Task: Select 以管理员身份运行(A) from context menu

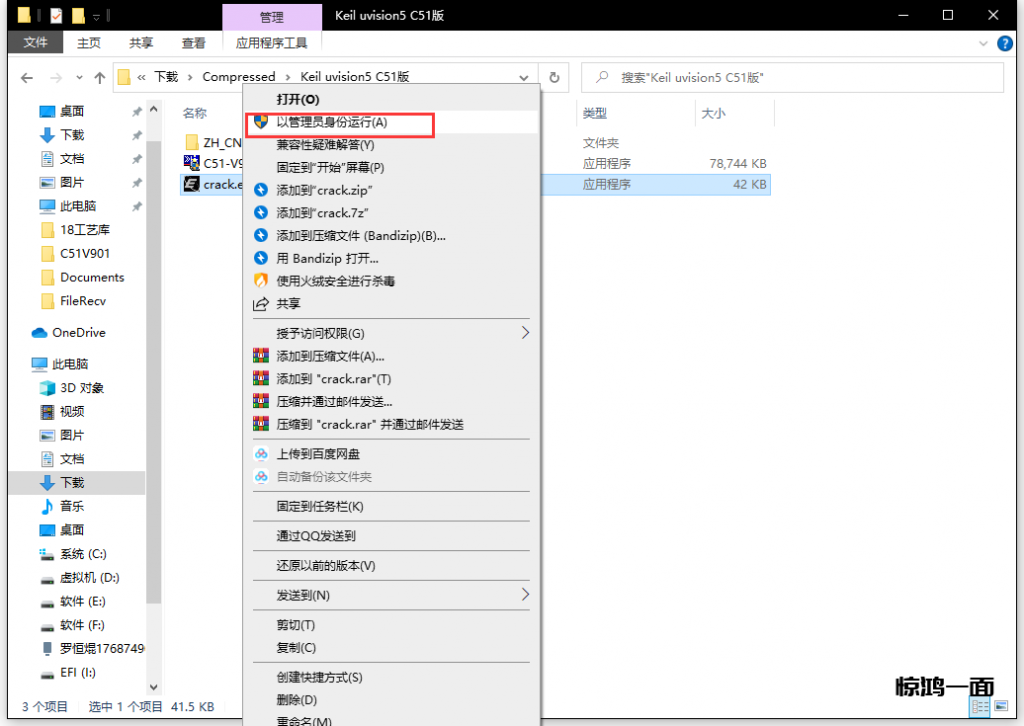Action: point(331,122)
